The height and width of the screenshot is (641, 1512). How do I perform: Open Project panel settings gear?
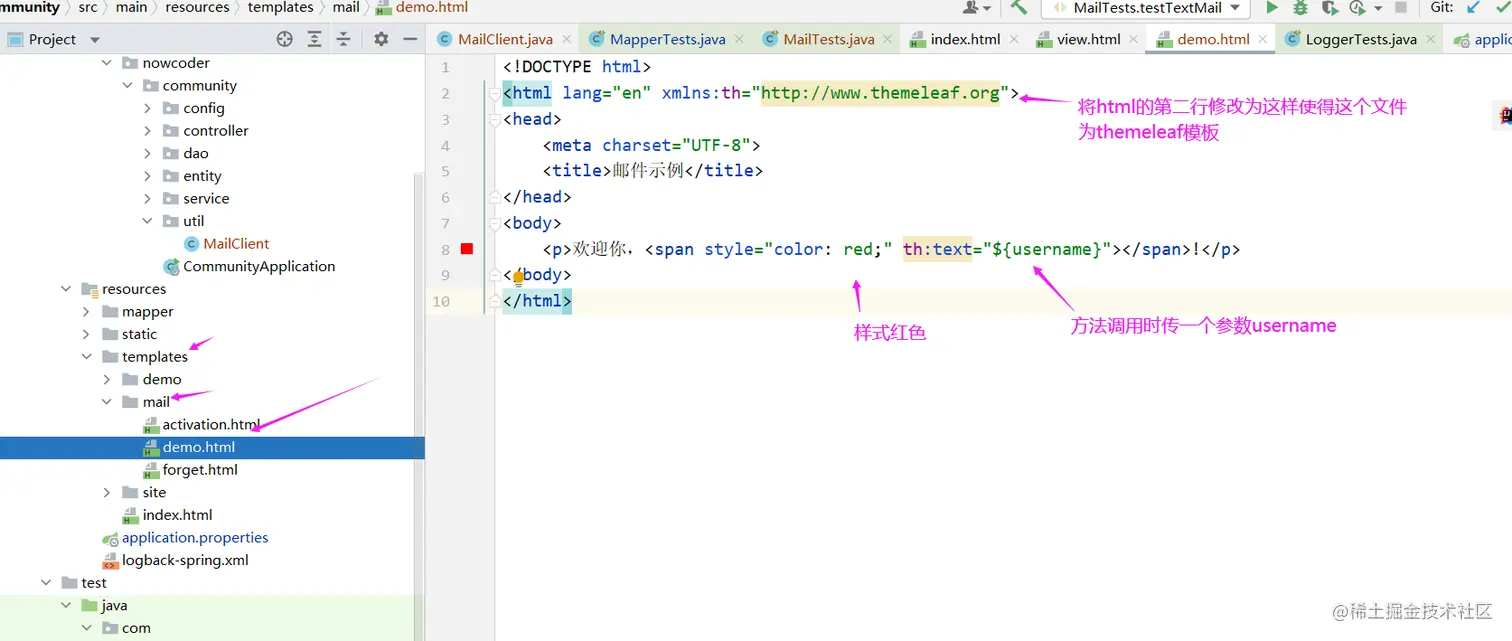click(x=381, y=39)
